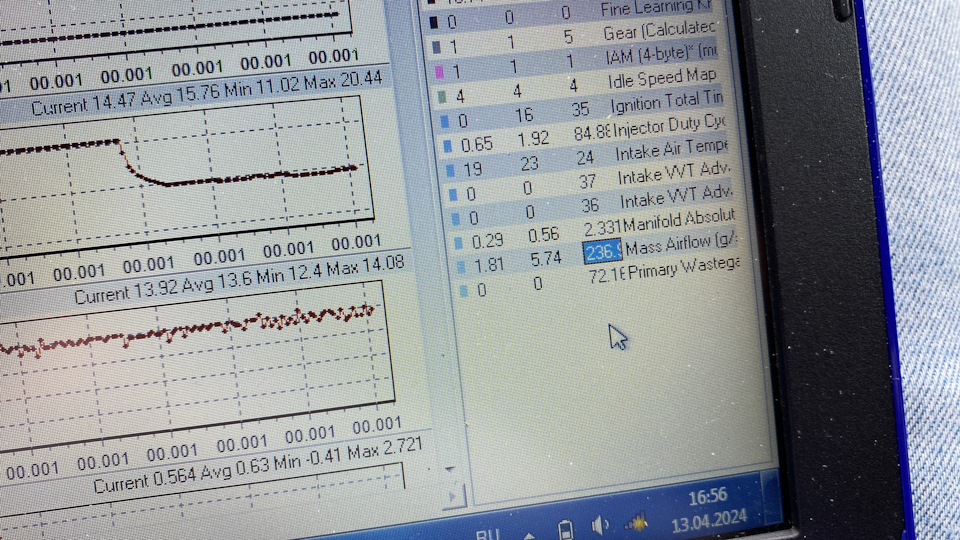
Task: Click the date 13.04.2024 in the taskbar
Action: click(708, 521)
